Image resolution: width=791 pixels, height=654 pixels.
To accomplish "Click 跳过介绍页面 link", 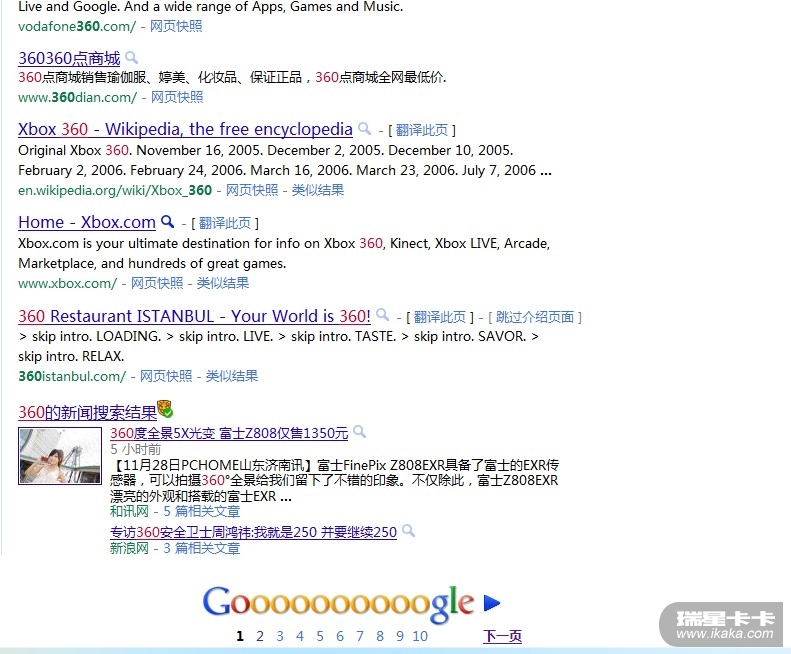I will (x=535, y=317).
